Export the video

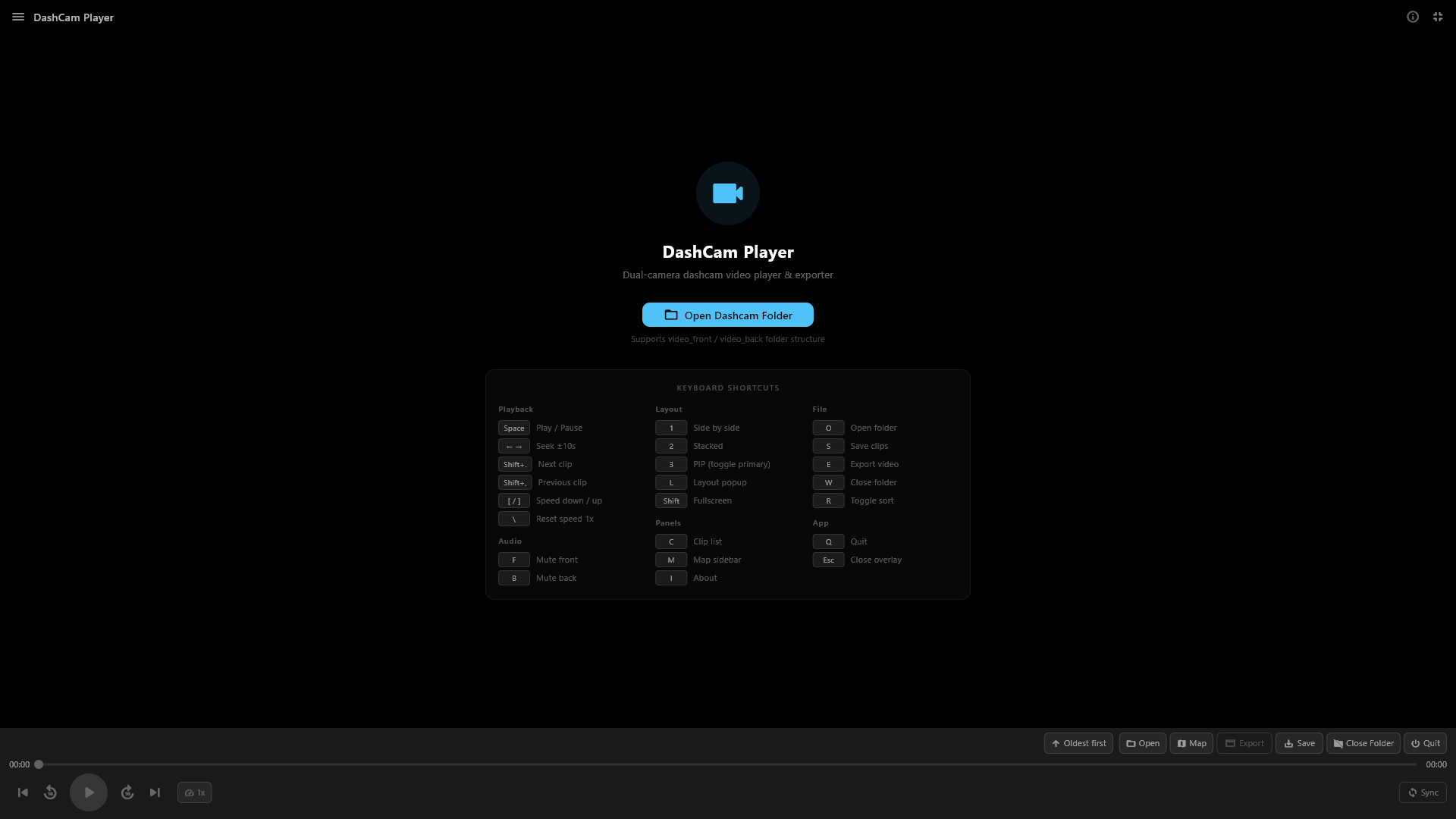click(1244, 743)
